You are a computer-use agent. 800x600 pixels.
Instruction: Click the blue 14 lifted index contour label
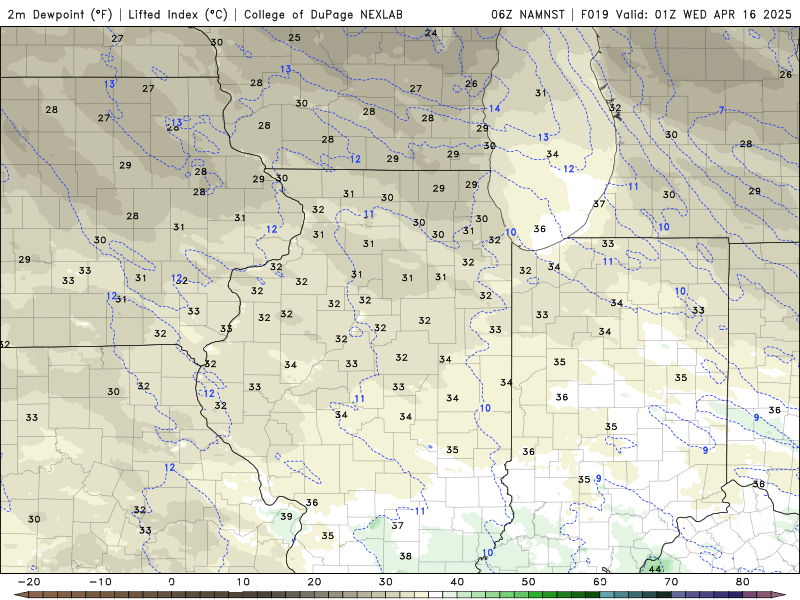(x=494, y=108)
